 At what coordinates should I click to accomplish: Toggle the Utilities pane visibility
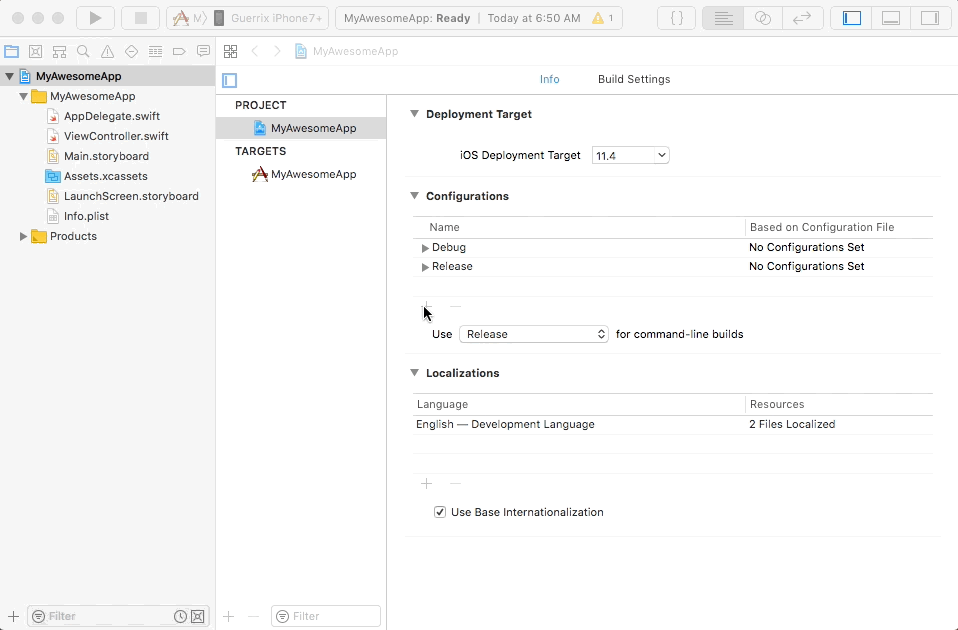tap(930, 18)
